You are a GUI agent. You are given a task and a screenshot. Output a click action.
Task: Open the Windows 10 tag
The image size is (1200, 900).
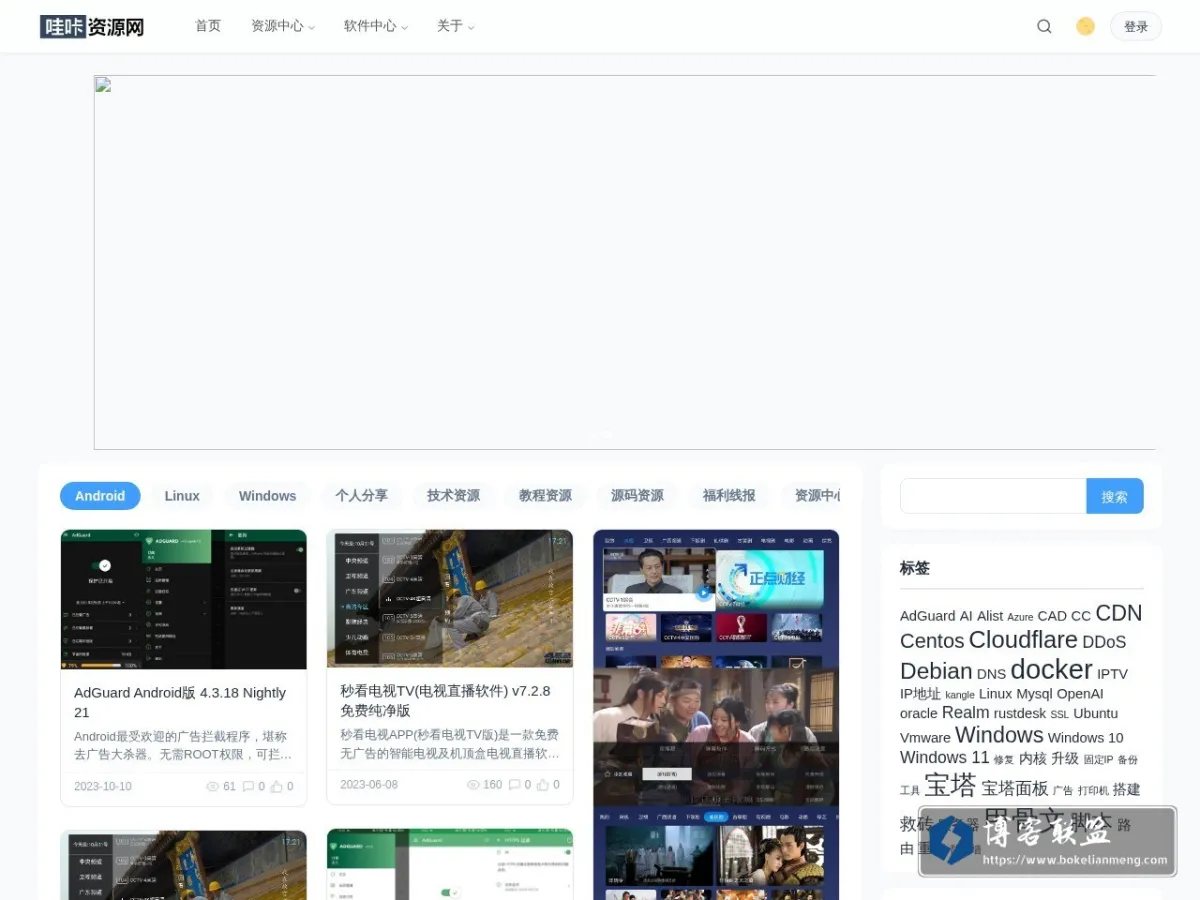click(1086, 738)
